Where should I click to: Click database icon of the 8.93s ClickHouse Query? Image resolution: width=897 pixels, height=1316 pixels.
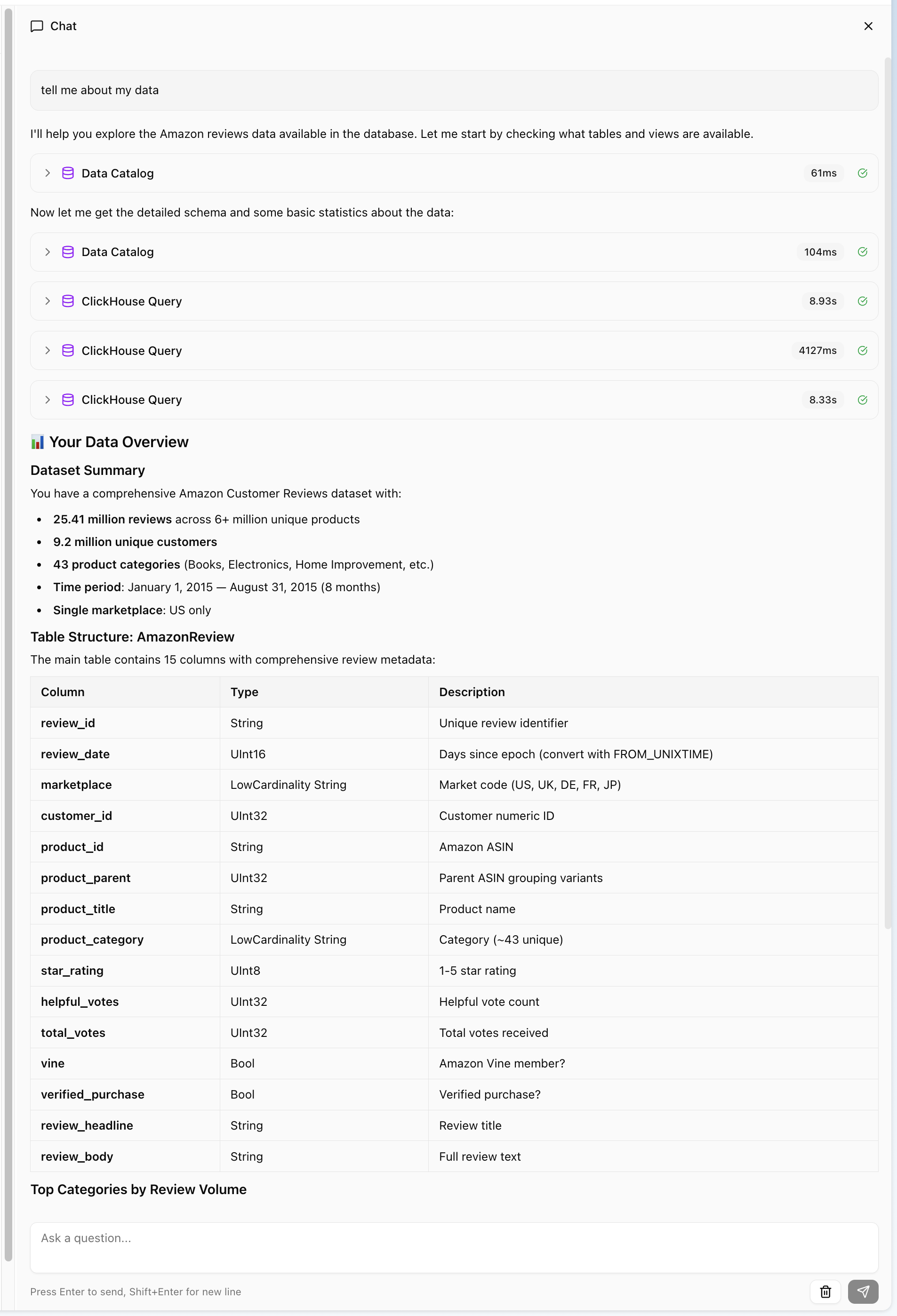point(68,301)
